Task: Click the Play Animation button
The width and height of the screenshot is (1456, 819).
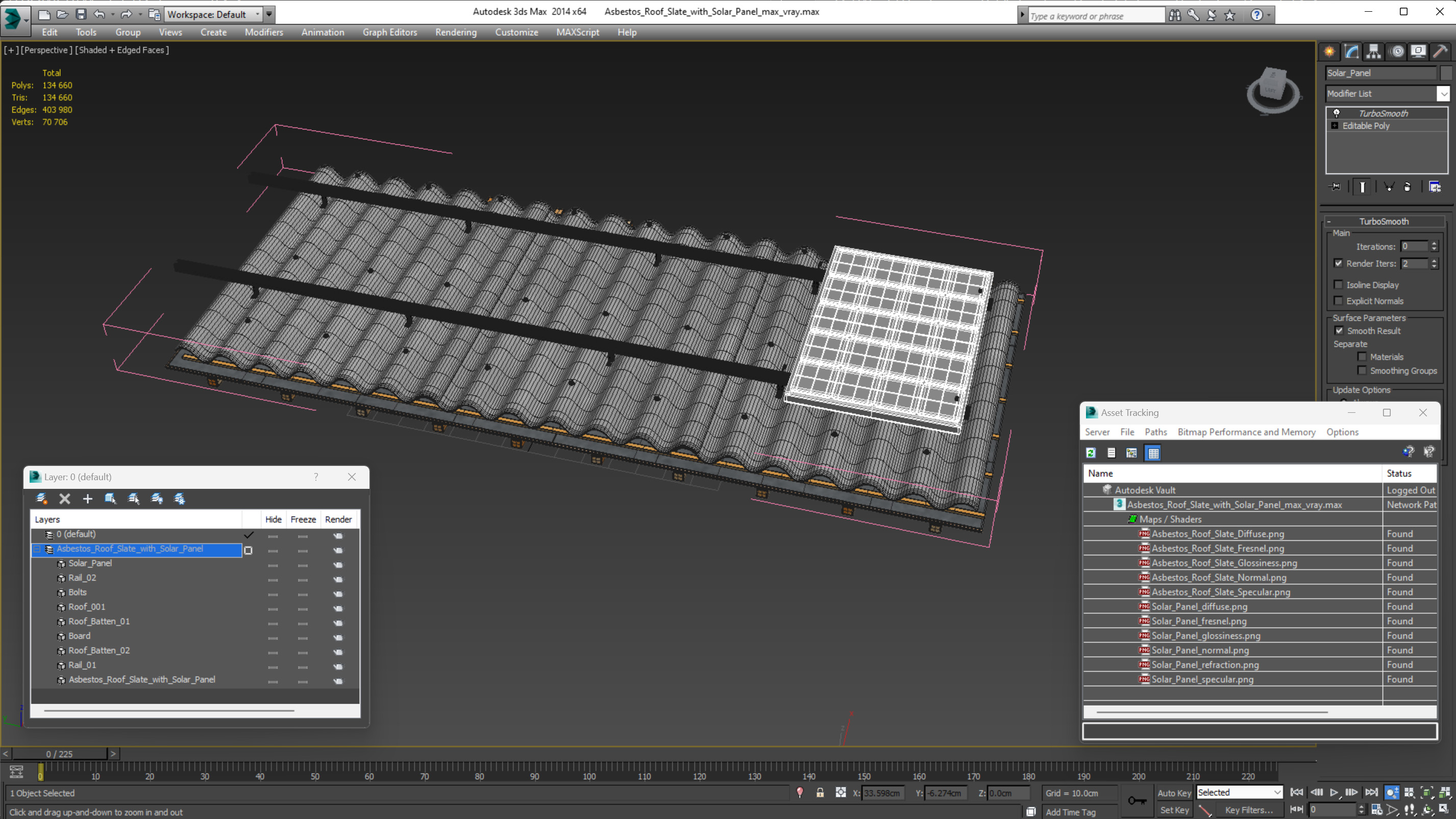Action: click(1334, 792)
